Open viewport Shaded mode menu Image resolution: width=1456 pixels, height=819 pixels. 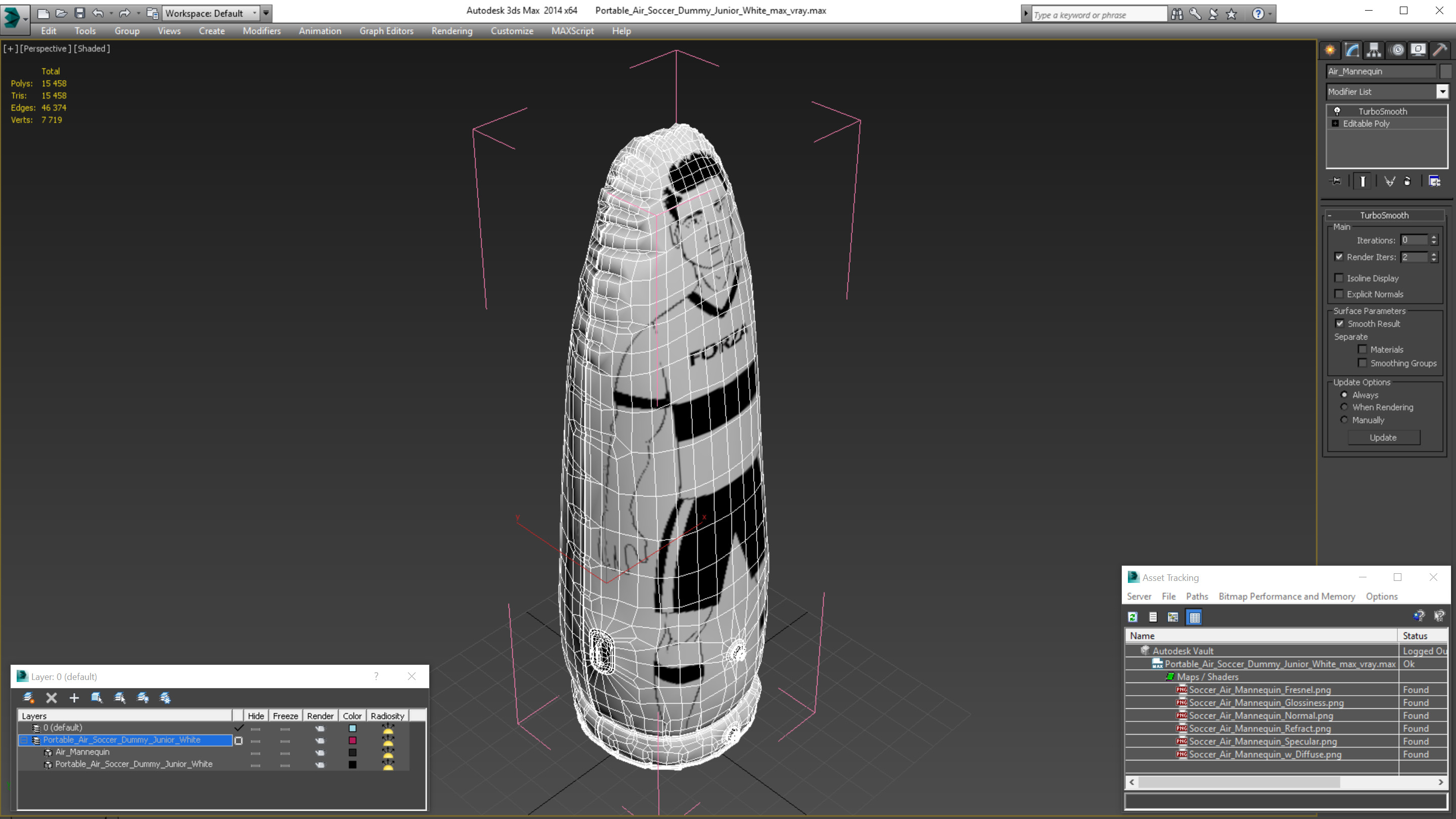pyautogui.click(x=92, y=49)
